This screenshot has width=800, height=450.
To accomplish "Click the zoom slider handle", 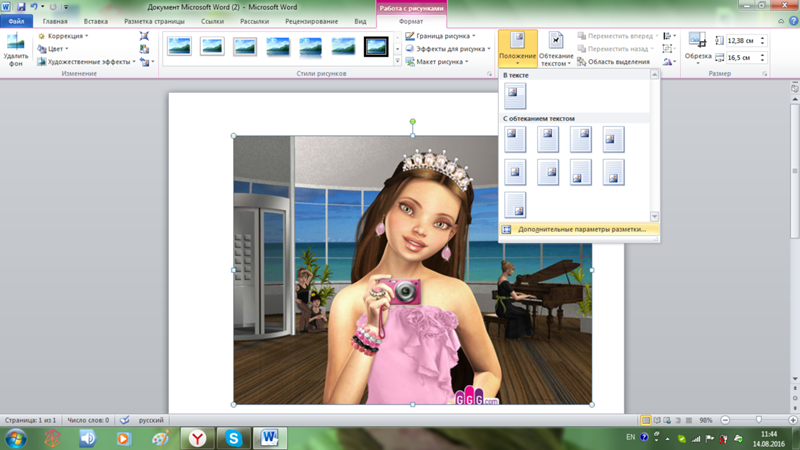I will pyautogui.click(x=759, y=420).
